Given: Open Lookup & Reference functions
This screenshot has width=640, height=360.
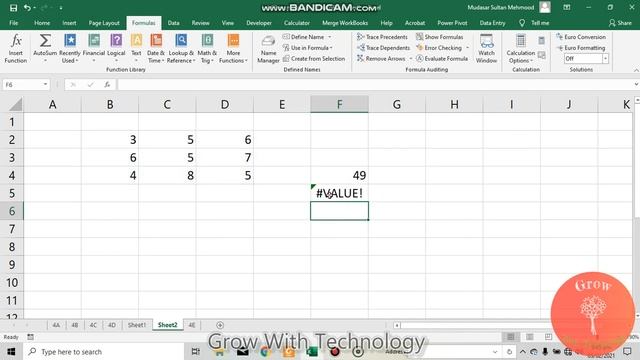Looking at the screenshot, I should pyautogui.click(x=181, y=48).
